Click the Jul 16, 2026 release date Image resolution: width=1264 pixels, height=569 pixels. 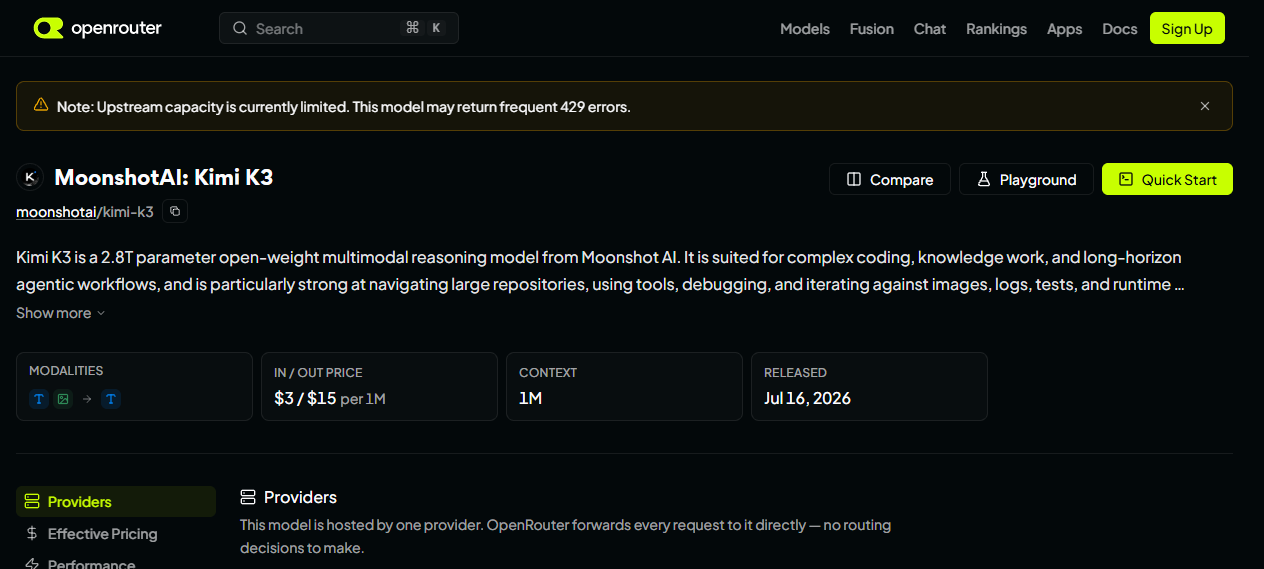807,398
